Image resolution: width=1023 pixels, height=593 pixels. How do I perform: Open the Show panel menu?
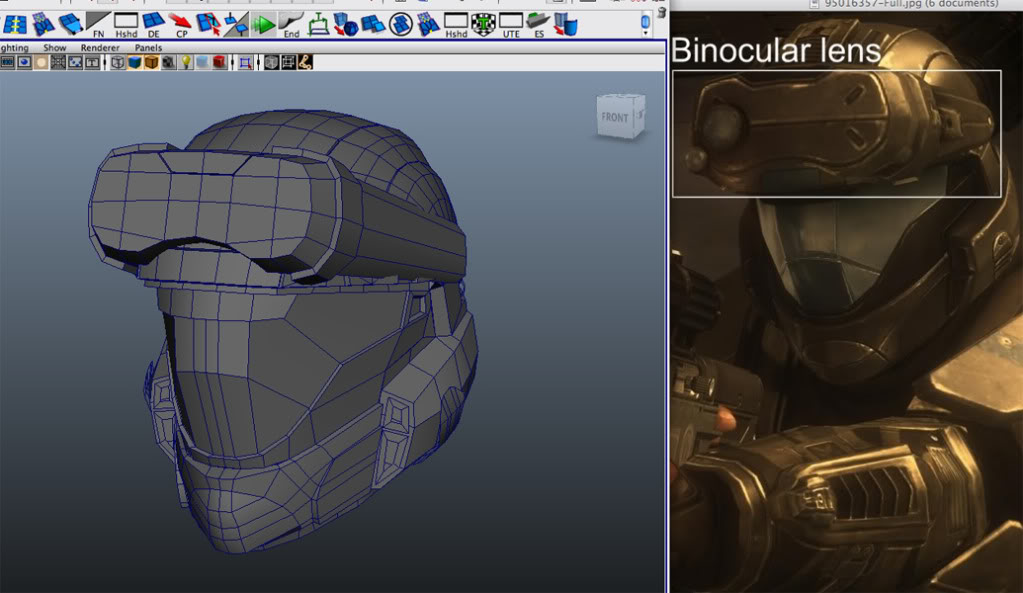[x=55, y=48]
